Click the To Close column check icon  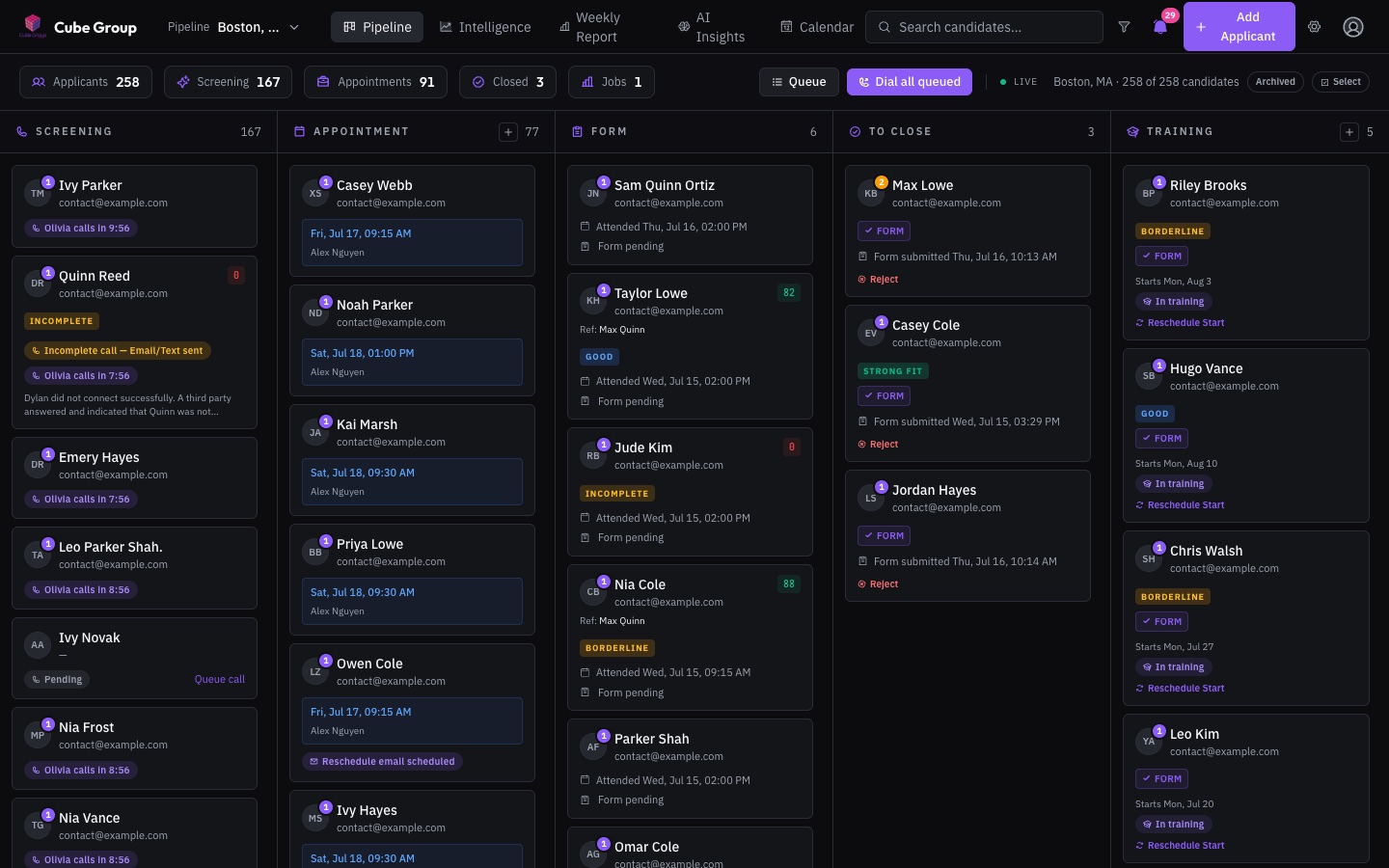(855, 131)
